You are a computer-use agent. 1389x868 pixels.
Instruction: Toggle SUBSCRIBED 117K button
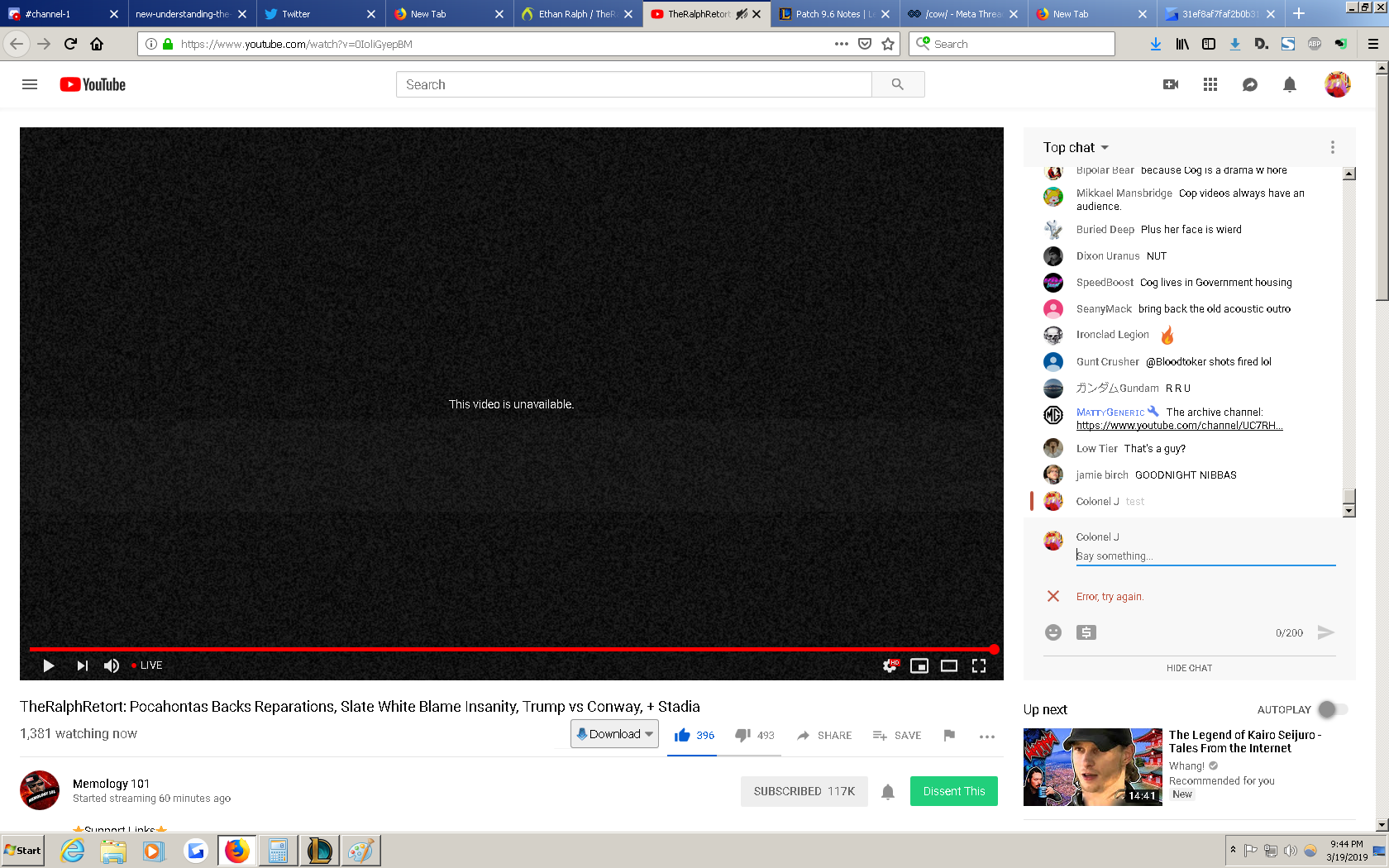tap(804, 791)
